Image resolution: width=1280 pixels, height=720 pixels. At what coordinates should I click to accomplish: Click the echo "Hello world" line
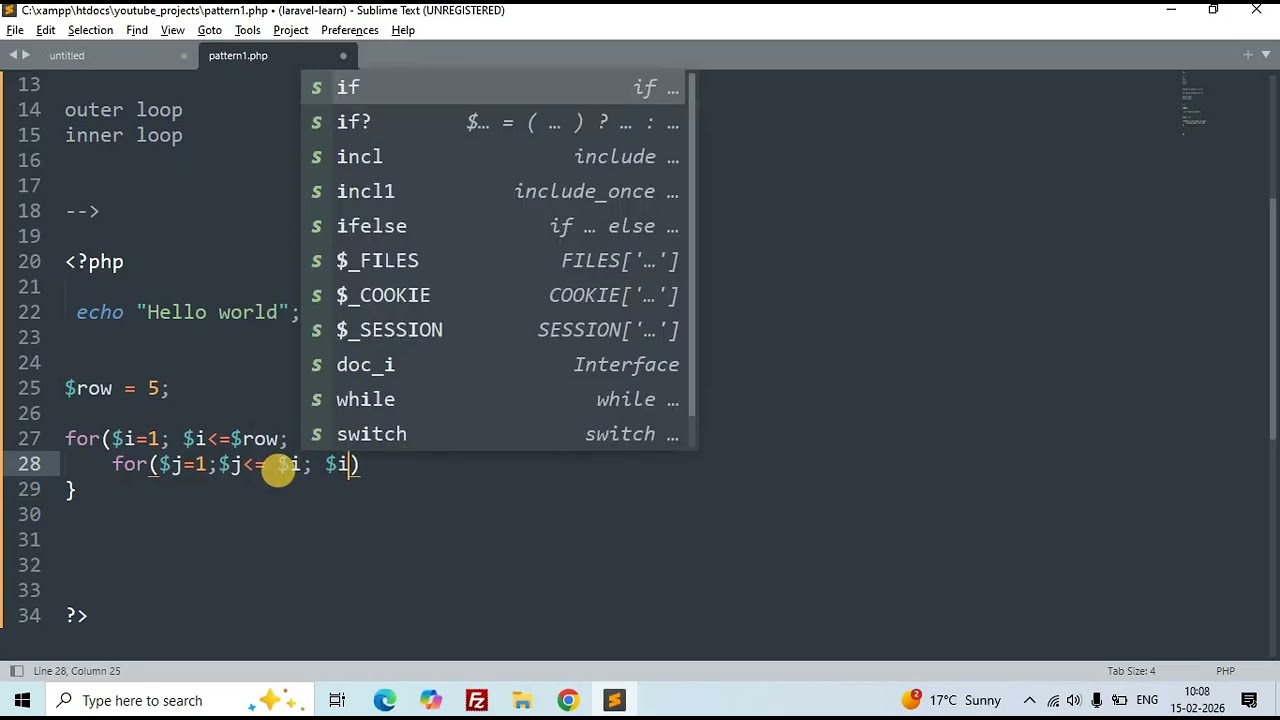click(x=188, y=312)
